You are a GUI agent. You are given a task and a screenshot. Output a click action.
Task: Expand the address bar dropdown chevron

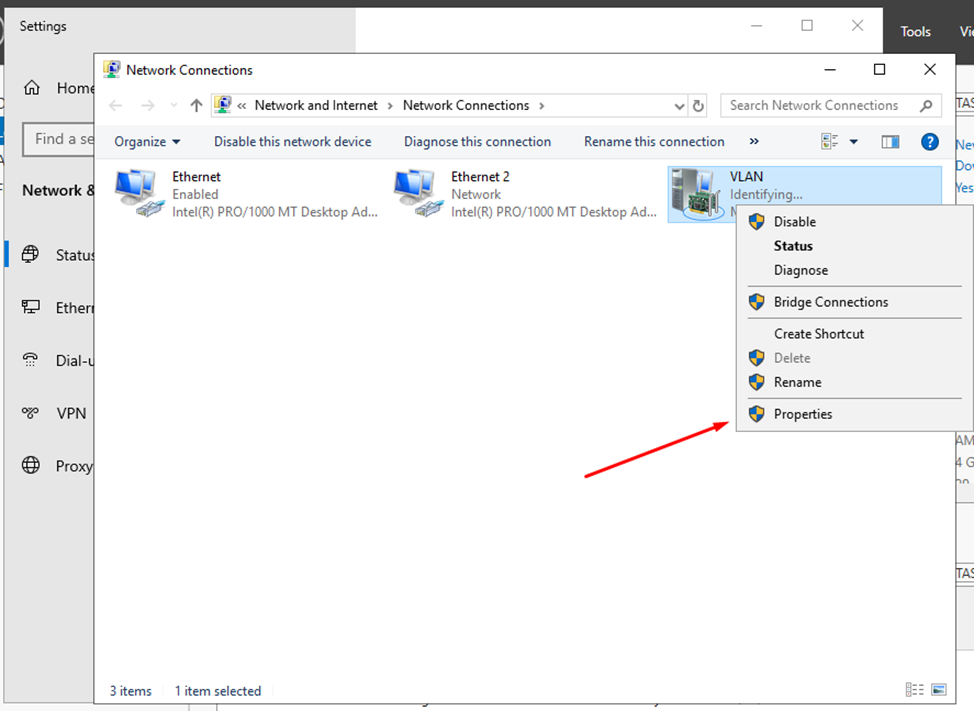[680, 105]
